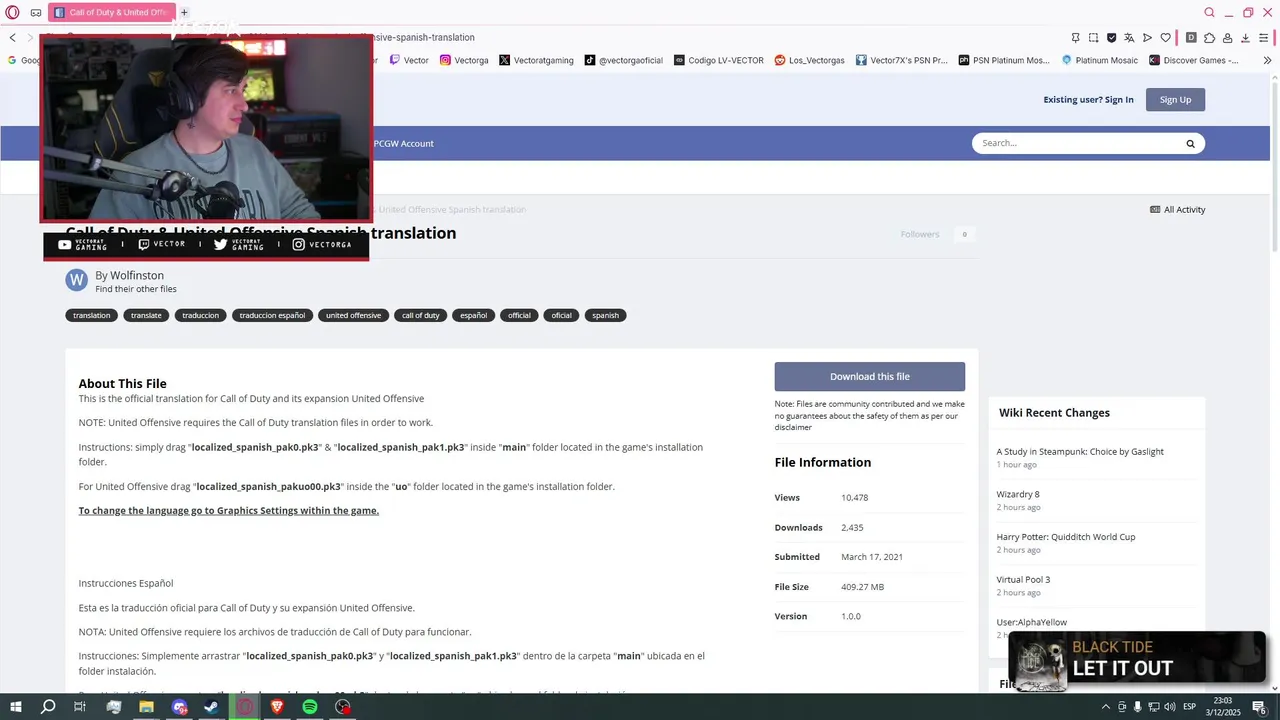Select the oficial tag
Image resolution: width=1280 pixels, height=720 pixels.
[562, 315]
